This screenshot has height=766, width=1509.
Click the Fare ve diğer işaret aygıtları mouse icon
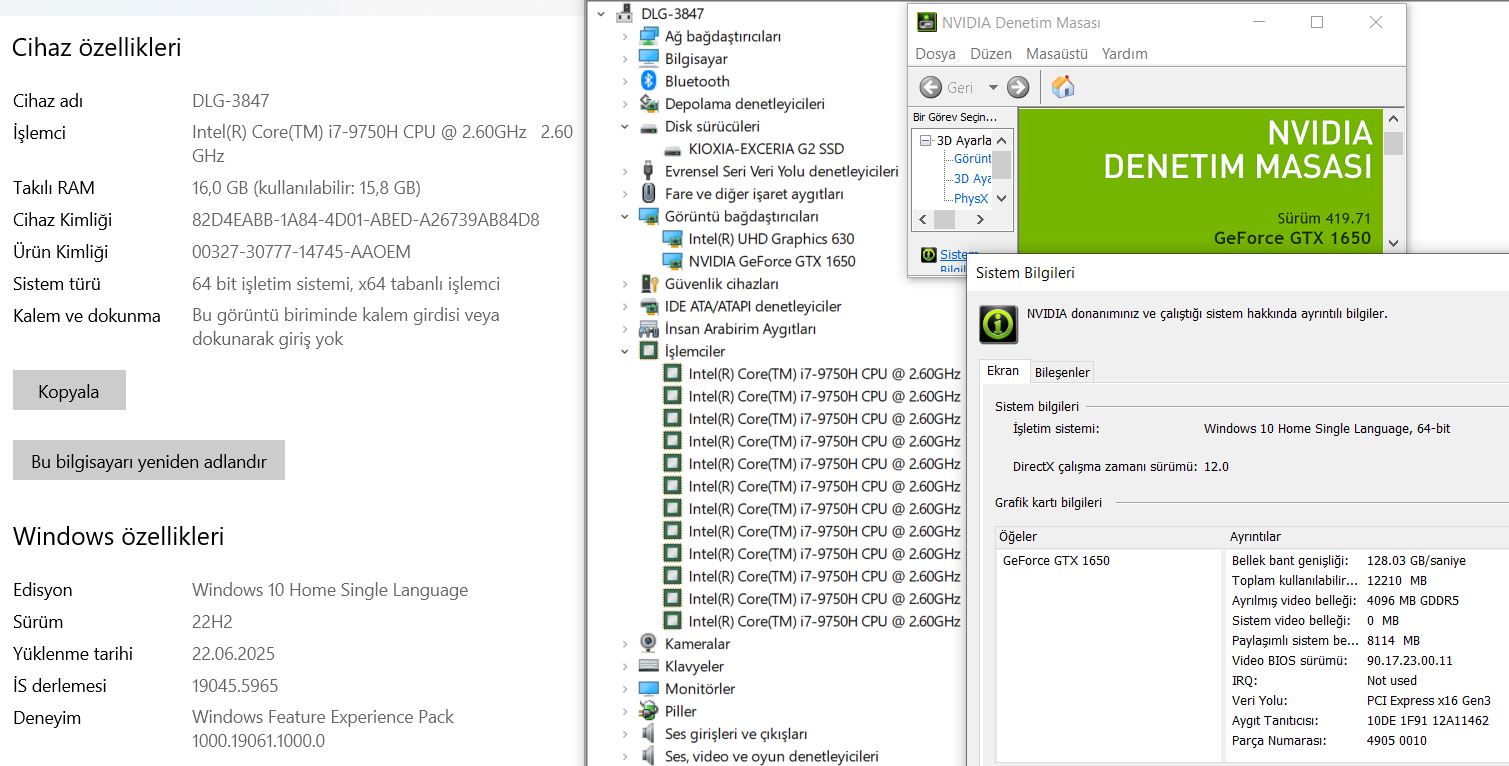point(648,194)
